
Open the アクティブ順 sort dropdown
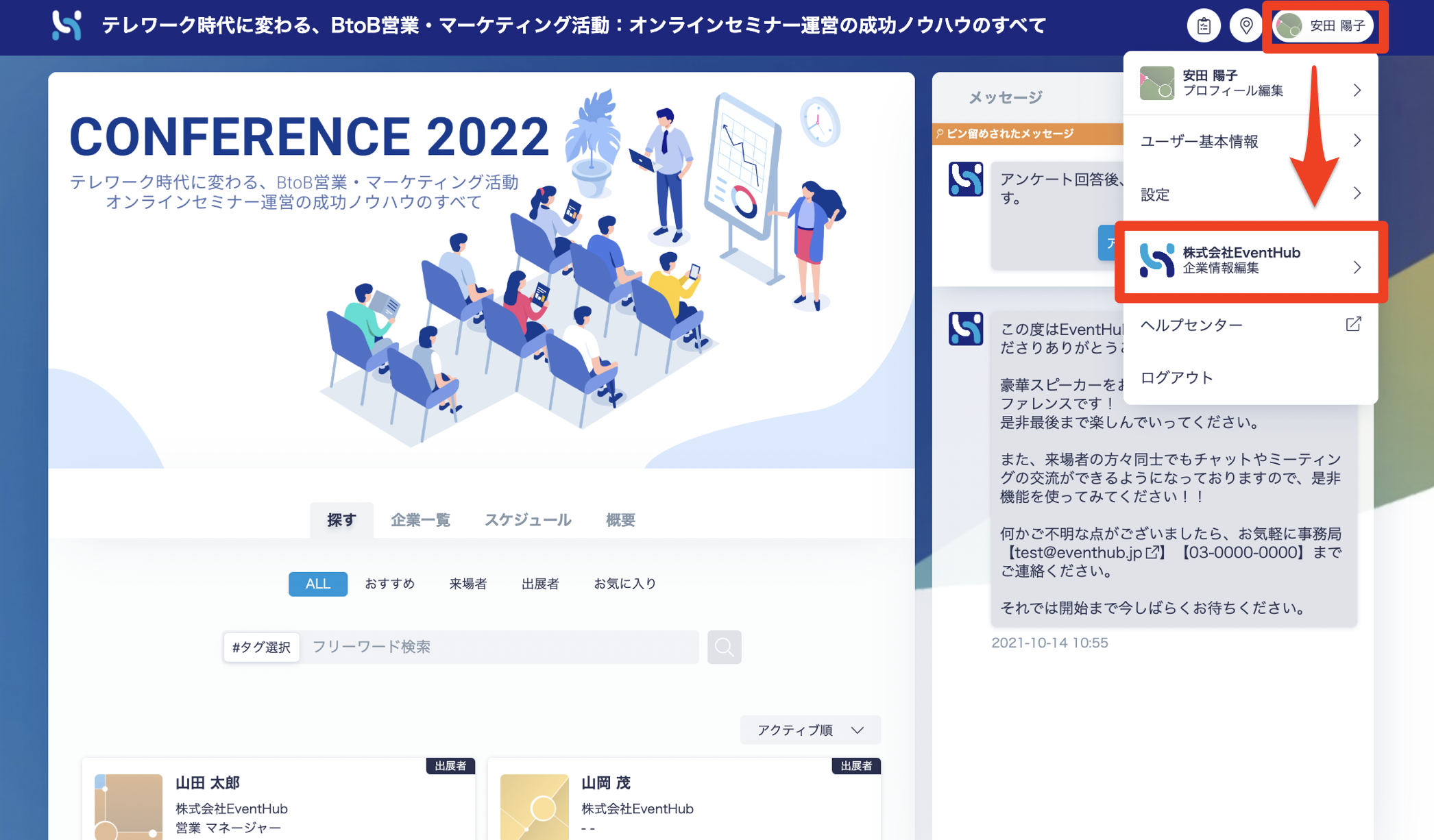(810, 730)
